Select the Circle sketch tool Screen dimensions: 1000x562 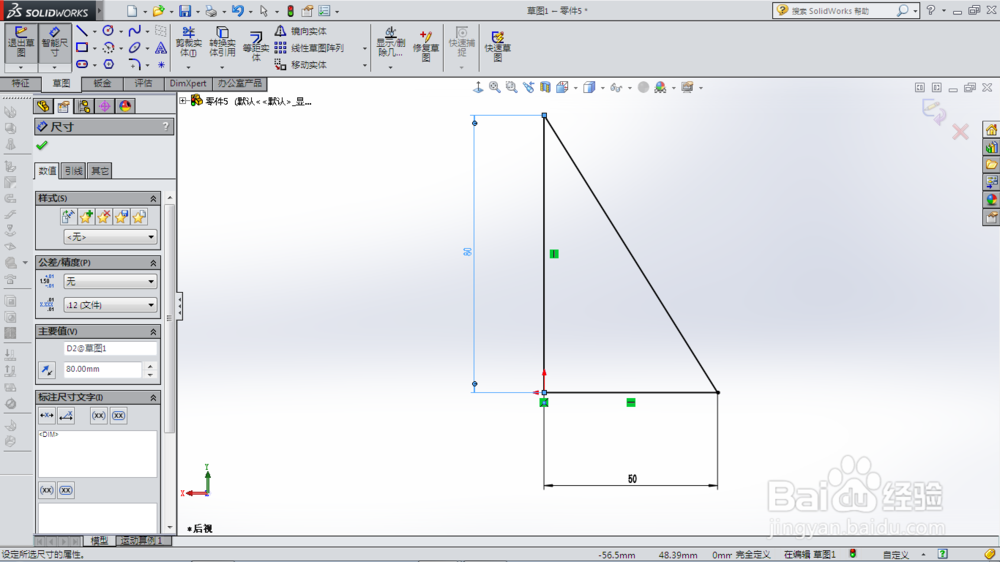pyautogui.click(x=108, y=31)
